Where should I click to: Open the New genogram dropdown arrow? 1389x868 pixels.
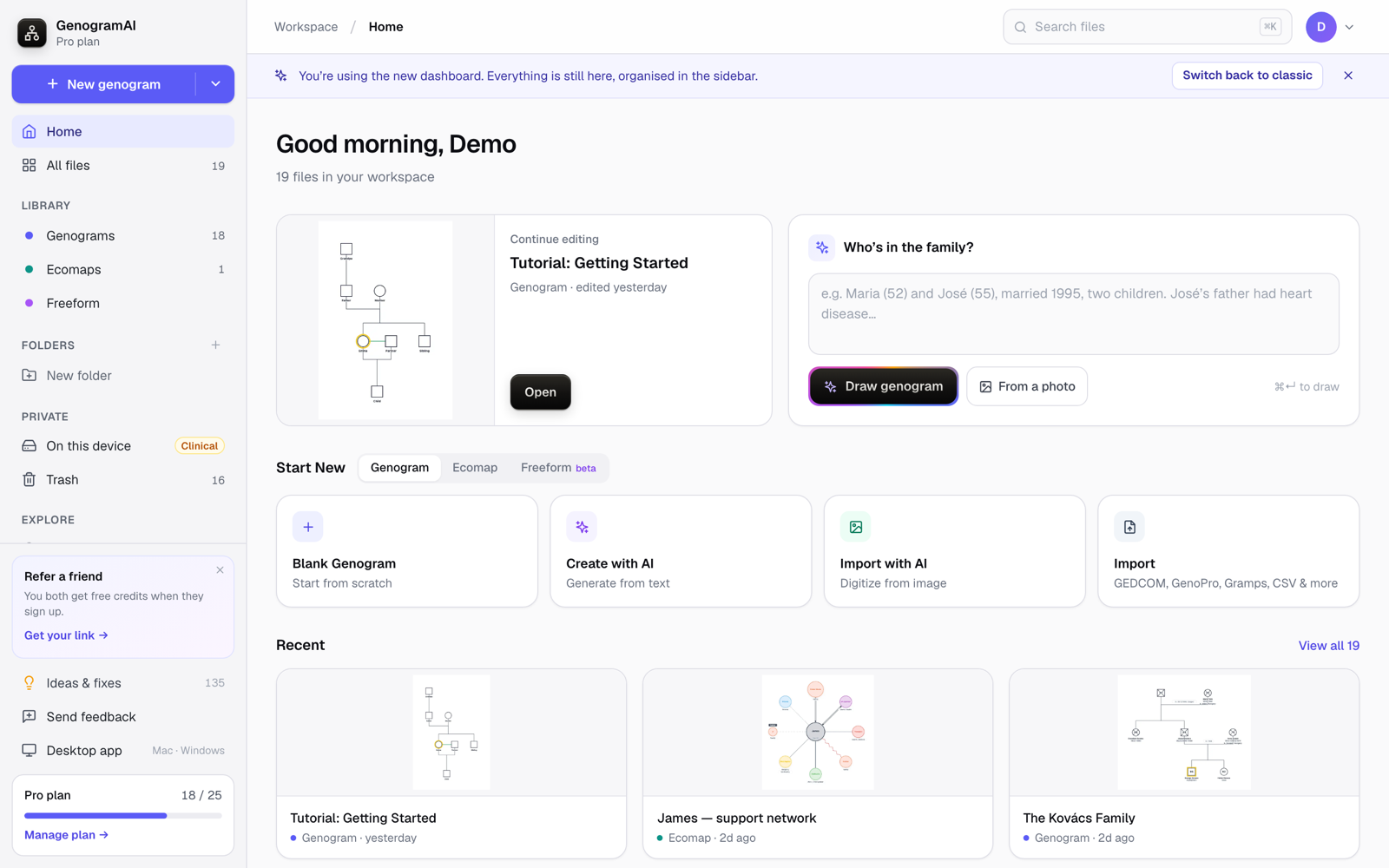pyautogui.click(x=215, y=84)
